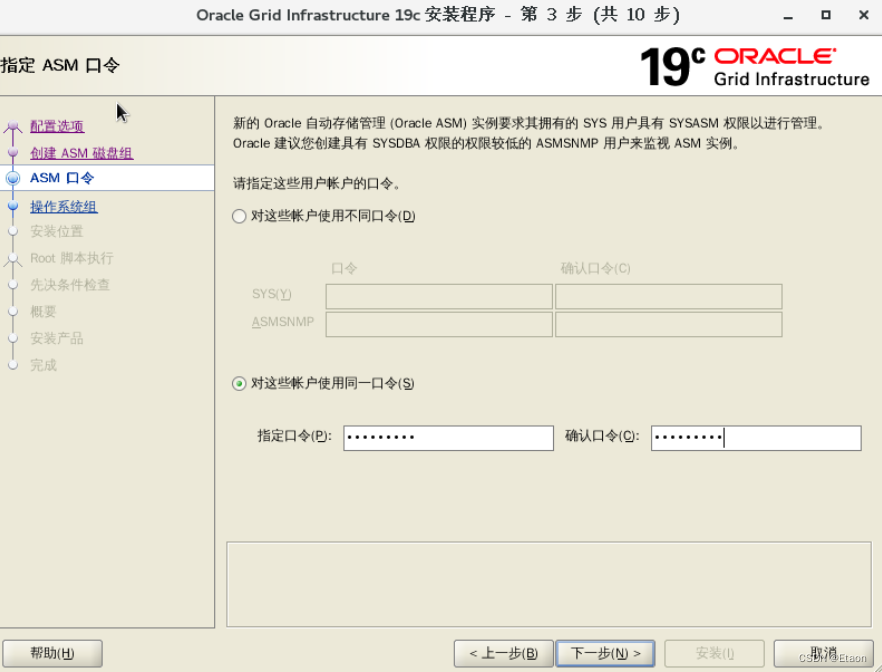Proceed with 下一步 button
The width and height of the screenshot is (882, 672).
pyautogui.click(x=605, y=653)
